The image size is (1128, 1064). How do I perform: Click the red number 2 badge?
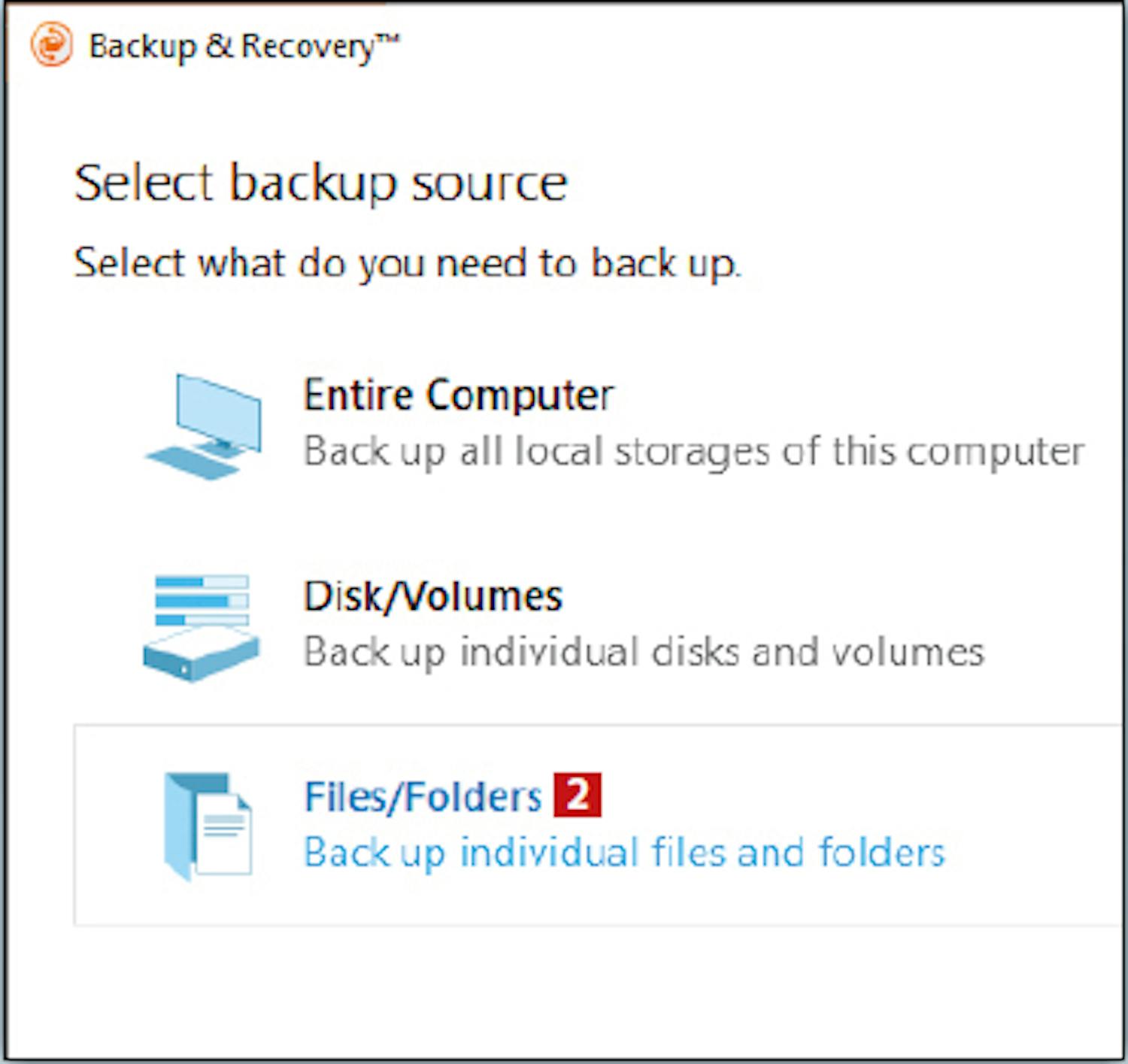[x=578, y=795]
